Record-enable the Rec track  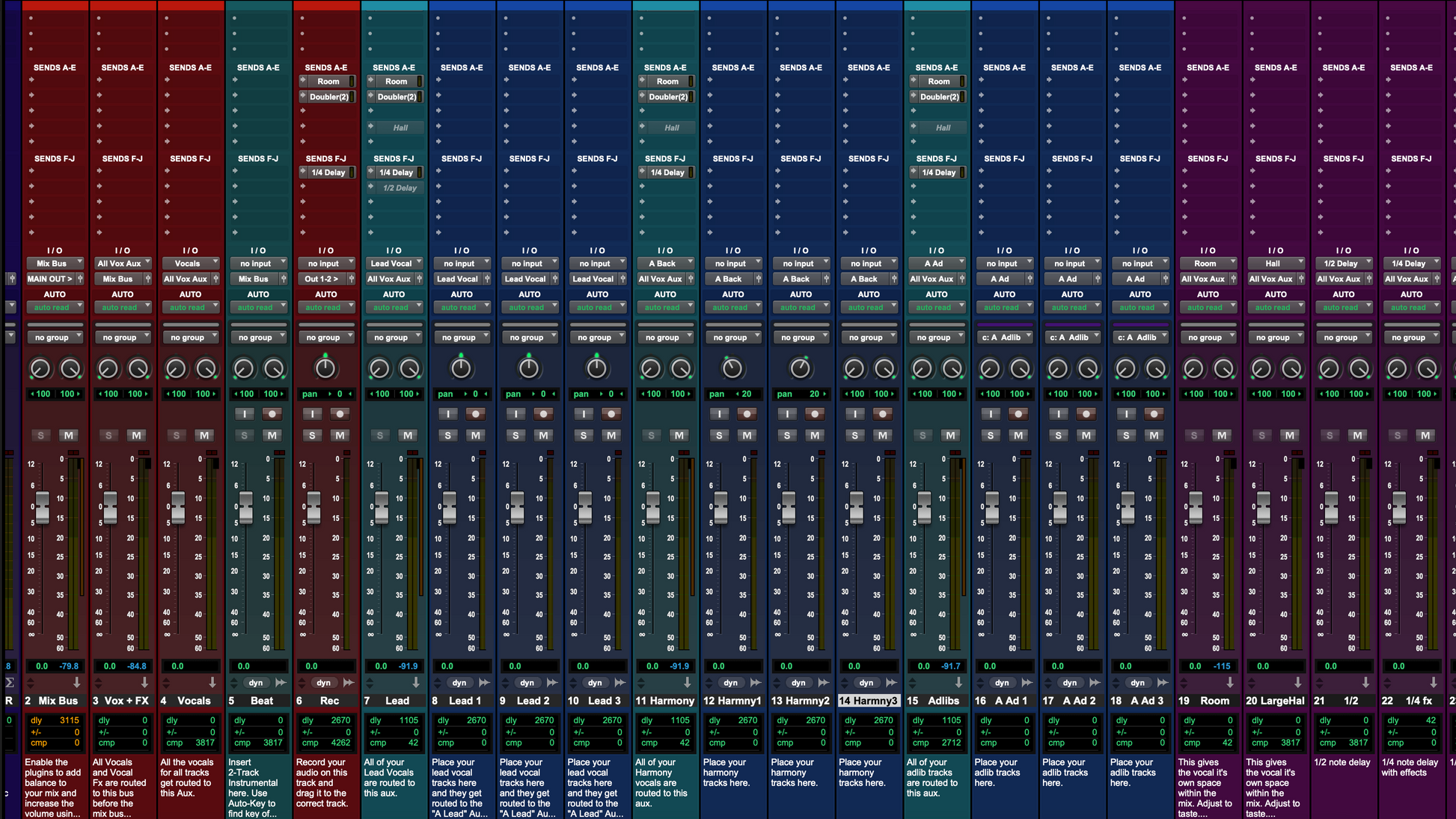(340, 414)
